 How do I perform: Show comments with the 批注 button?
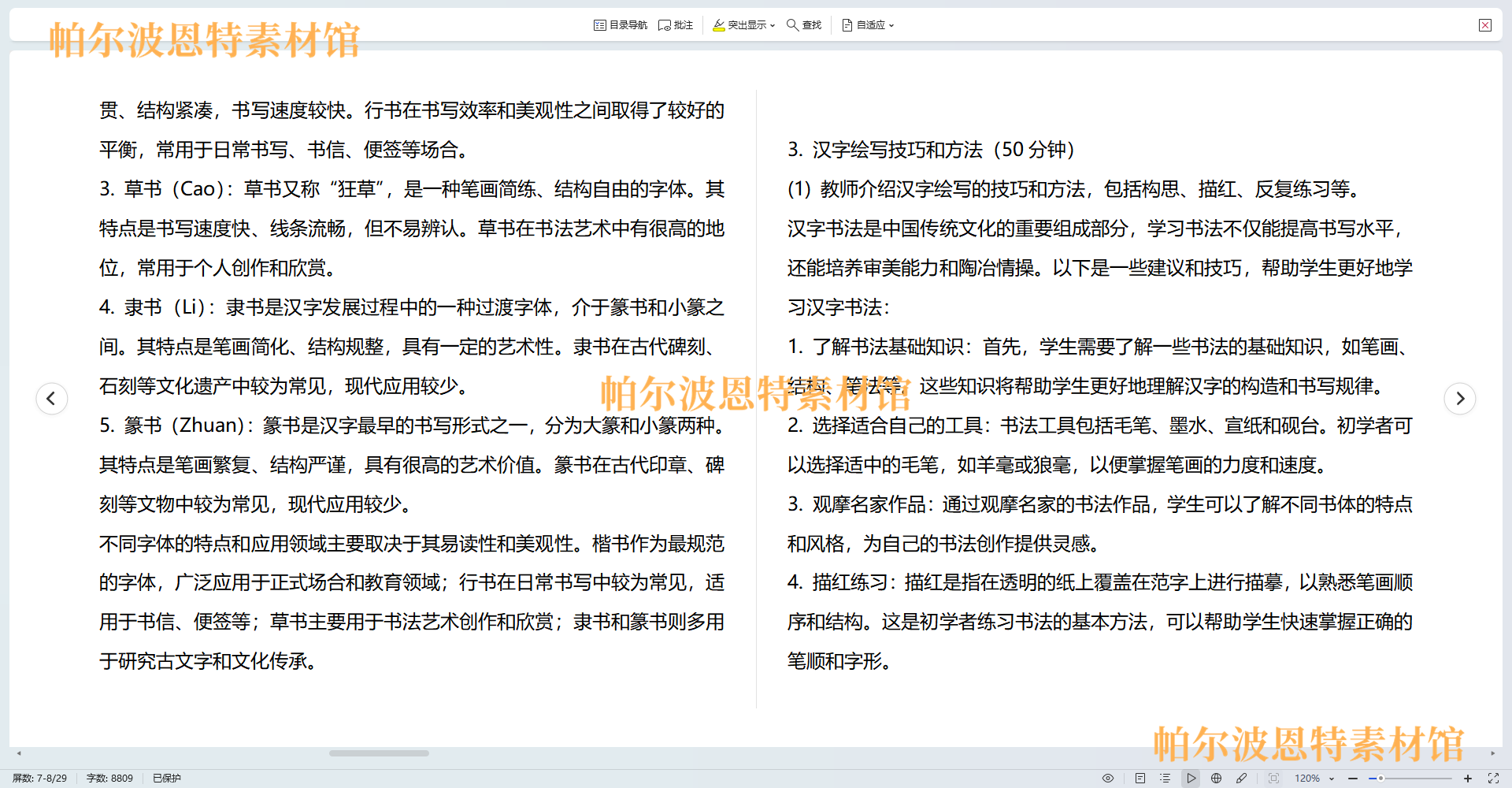[x=676, y=25]
